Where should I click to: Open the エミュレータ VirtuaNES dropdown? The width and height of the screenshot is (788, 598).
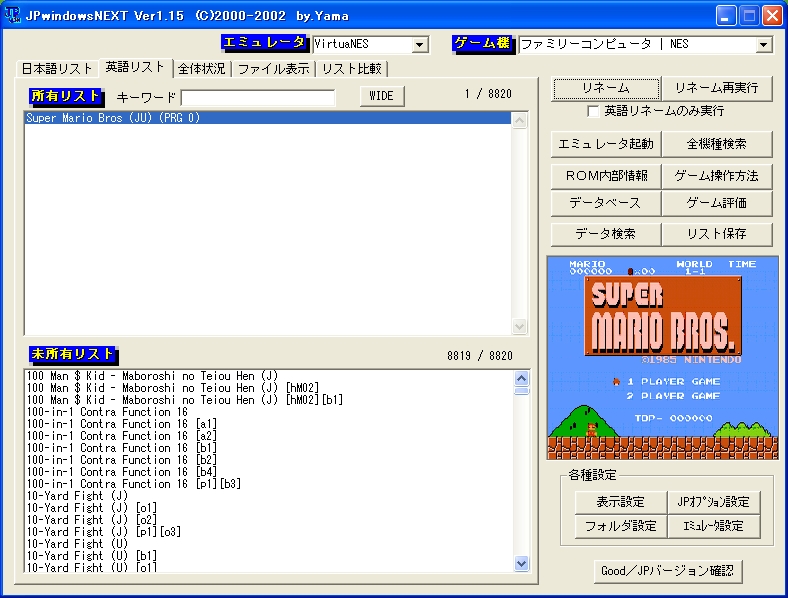[x=420, y=45]
